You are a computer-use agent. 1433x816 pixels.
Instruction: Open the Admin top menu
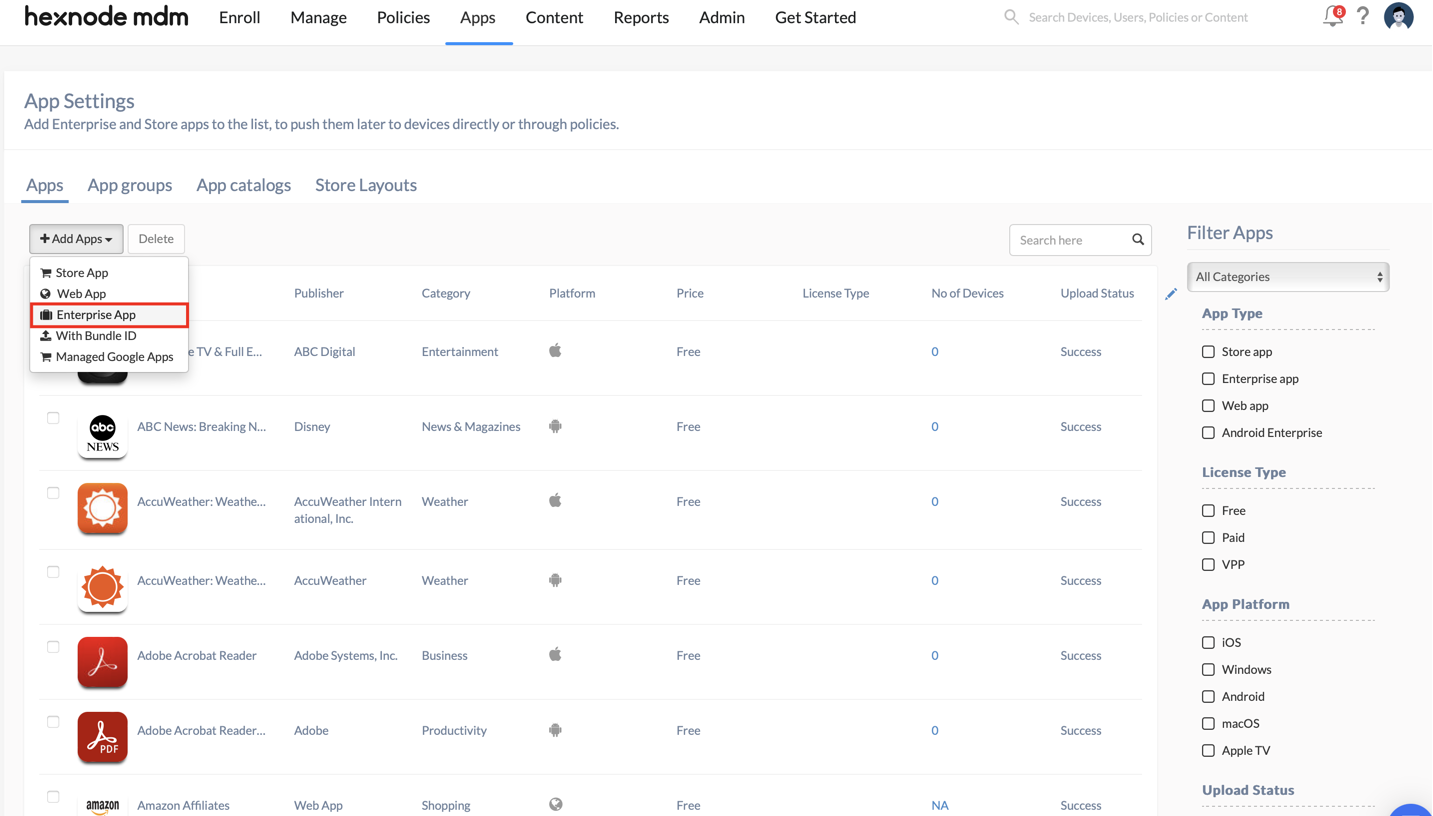pos(721,17)
